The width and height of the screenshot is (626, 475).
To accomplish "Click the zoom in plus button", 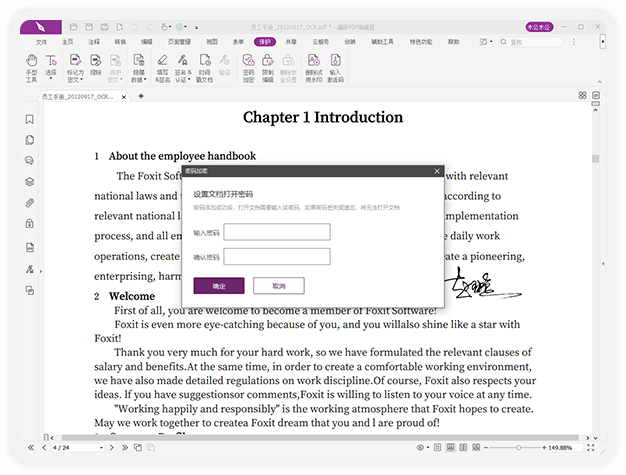I will (x=544, y=448).
